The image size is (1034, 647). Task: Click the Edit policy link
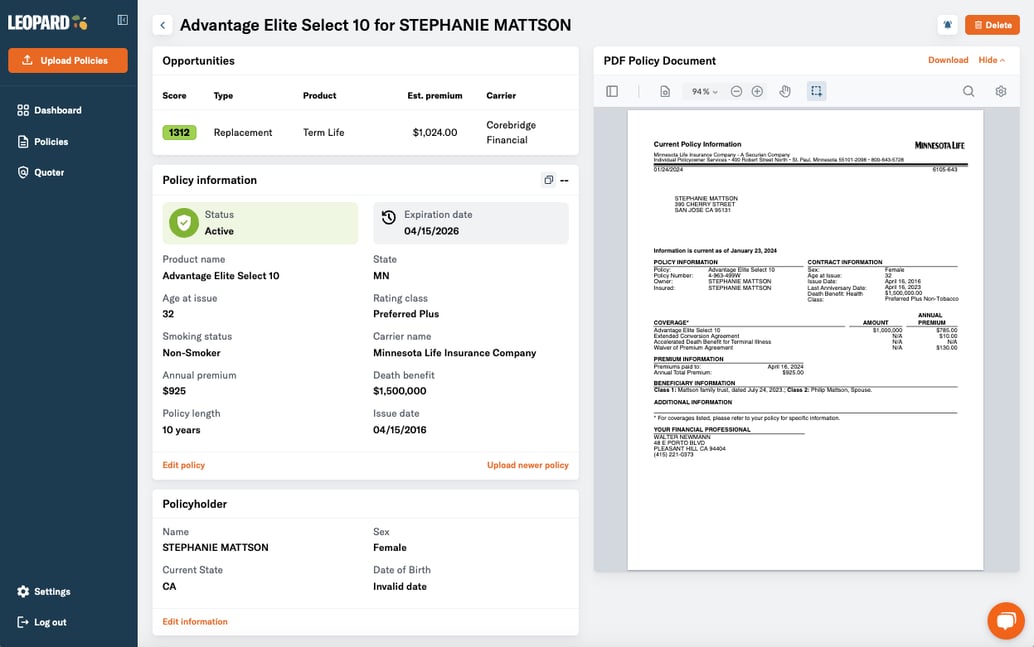tap(184, 465)
